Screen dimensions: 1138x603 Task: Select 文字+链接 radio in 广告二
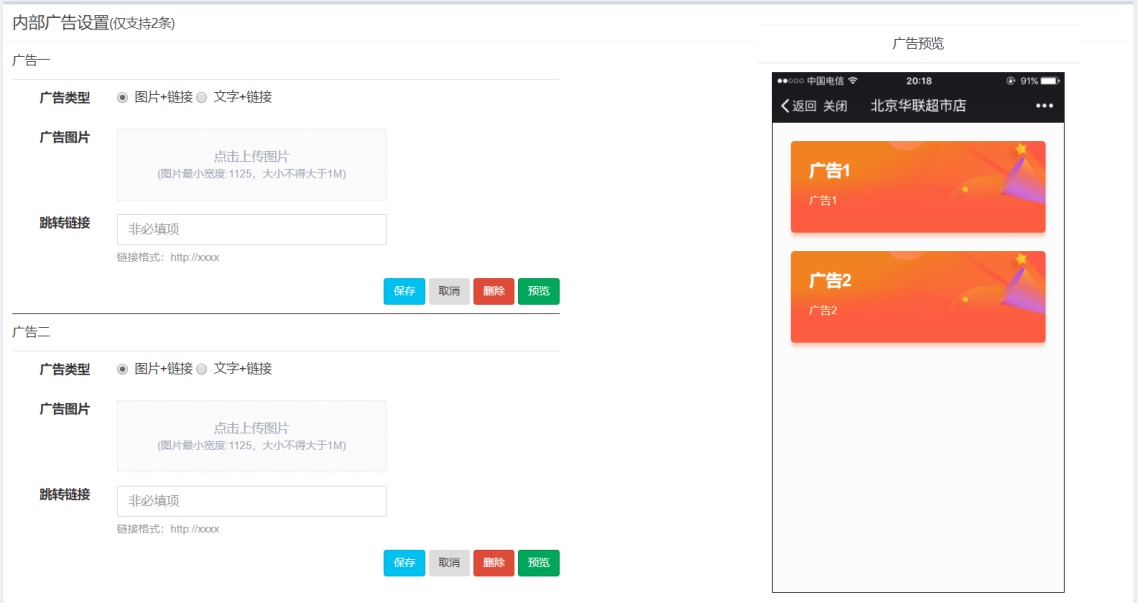pyautogui.click(x=202, y=369)
